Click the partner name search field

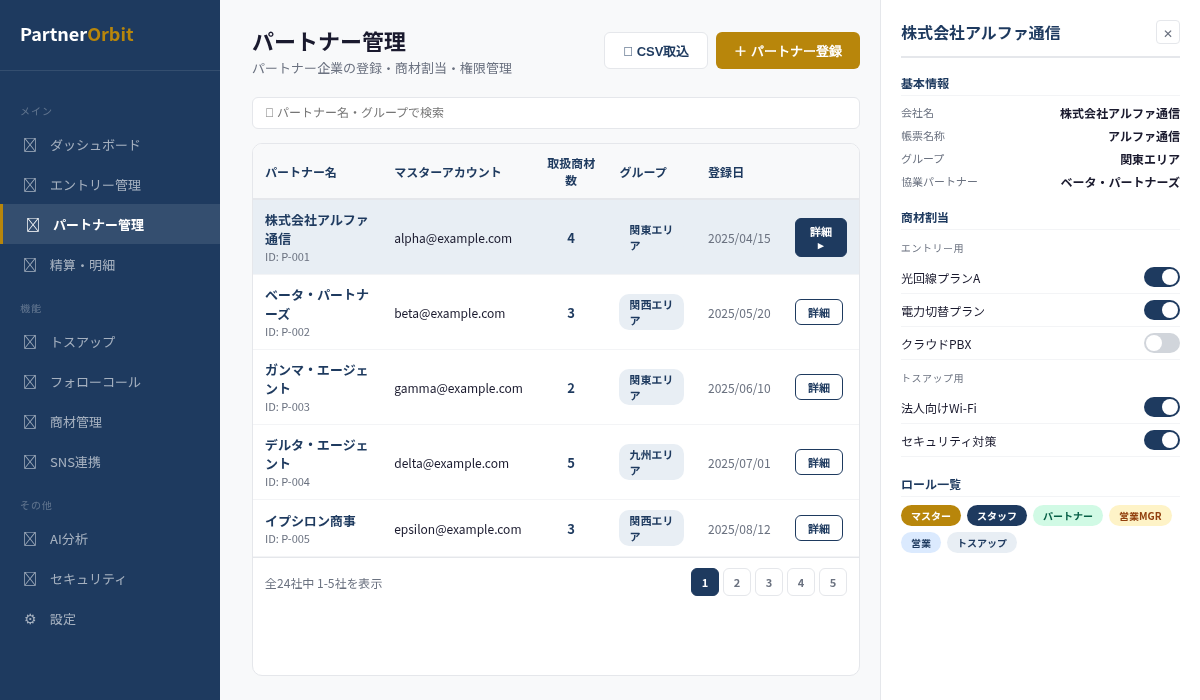click(x=555, y=113)
